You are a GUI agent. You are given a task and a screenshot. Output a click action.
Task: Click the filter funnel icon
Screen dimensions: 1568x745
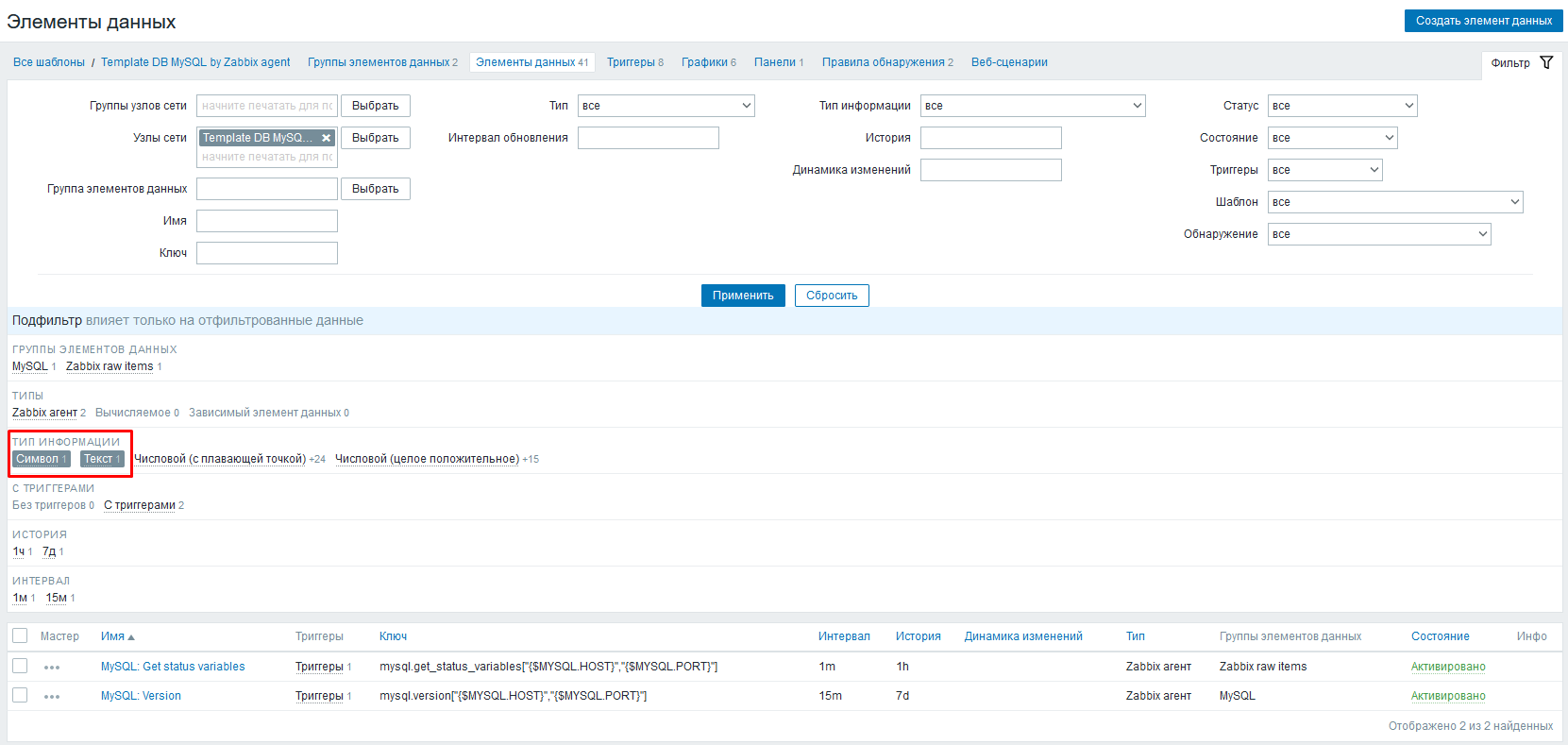[1546, 62]
